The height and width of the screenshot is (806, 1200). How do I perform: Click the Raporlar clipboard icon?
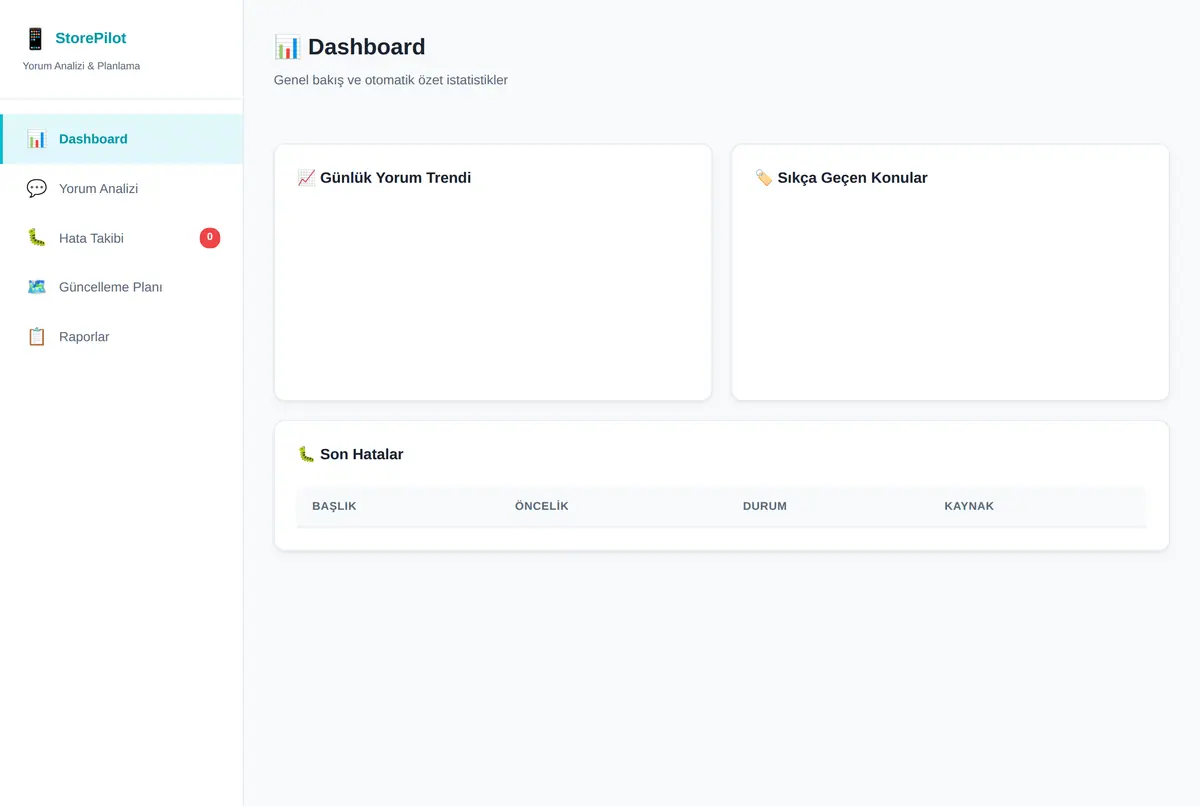click(x=37, y=337)
